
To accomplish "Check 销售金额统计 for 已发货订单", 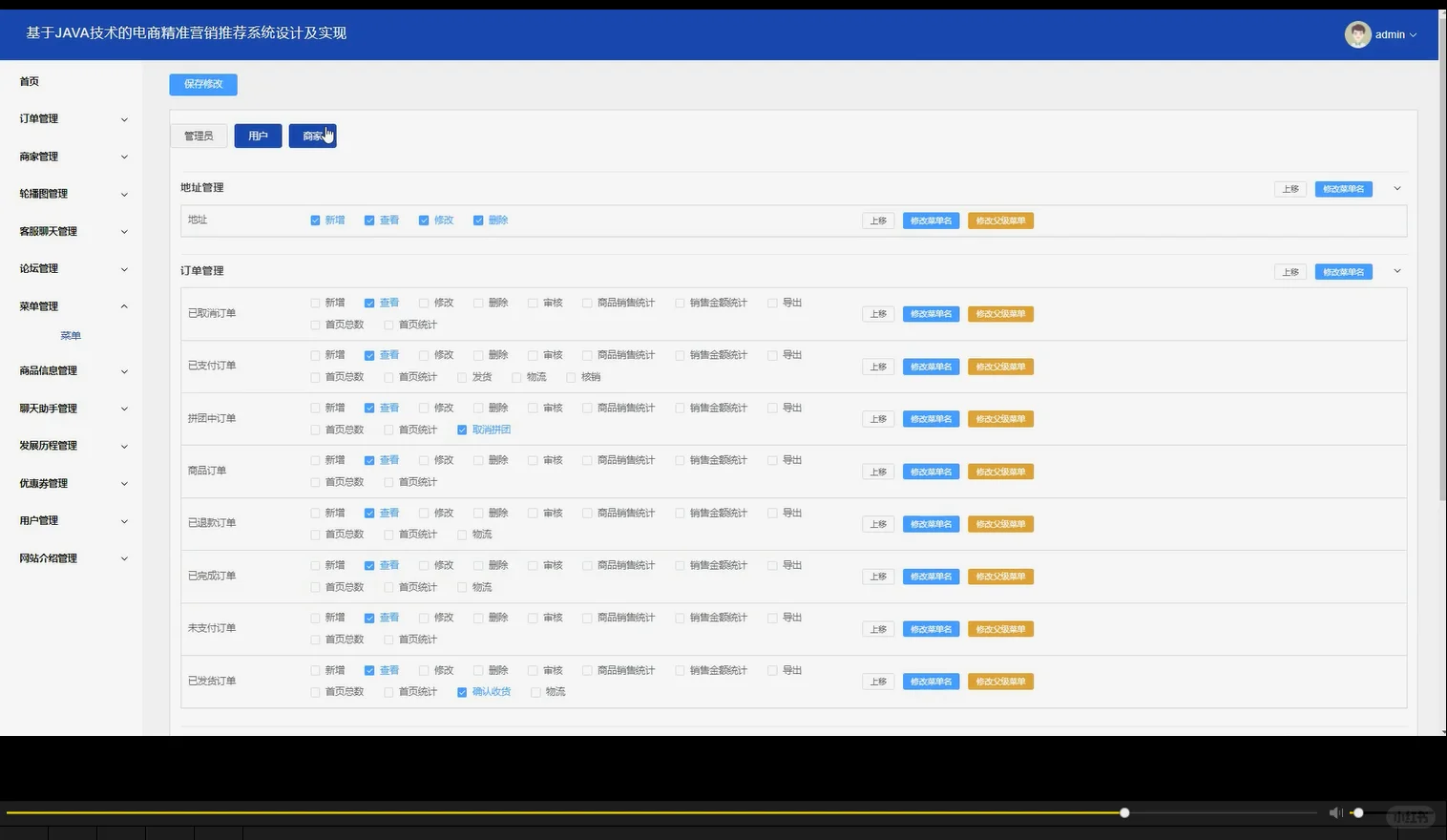I will [680, 670].
